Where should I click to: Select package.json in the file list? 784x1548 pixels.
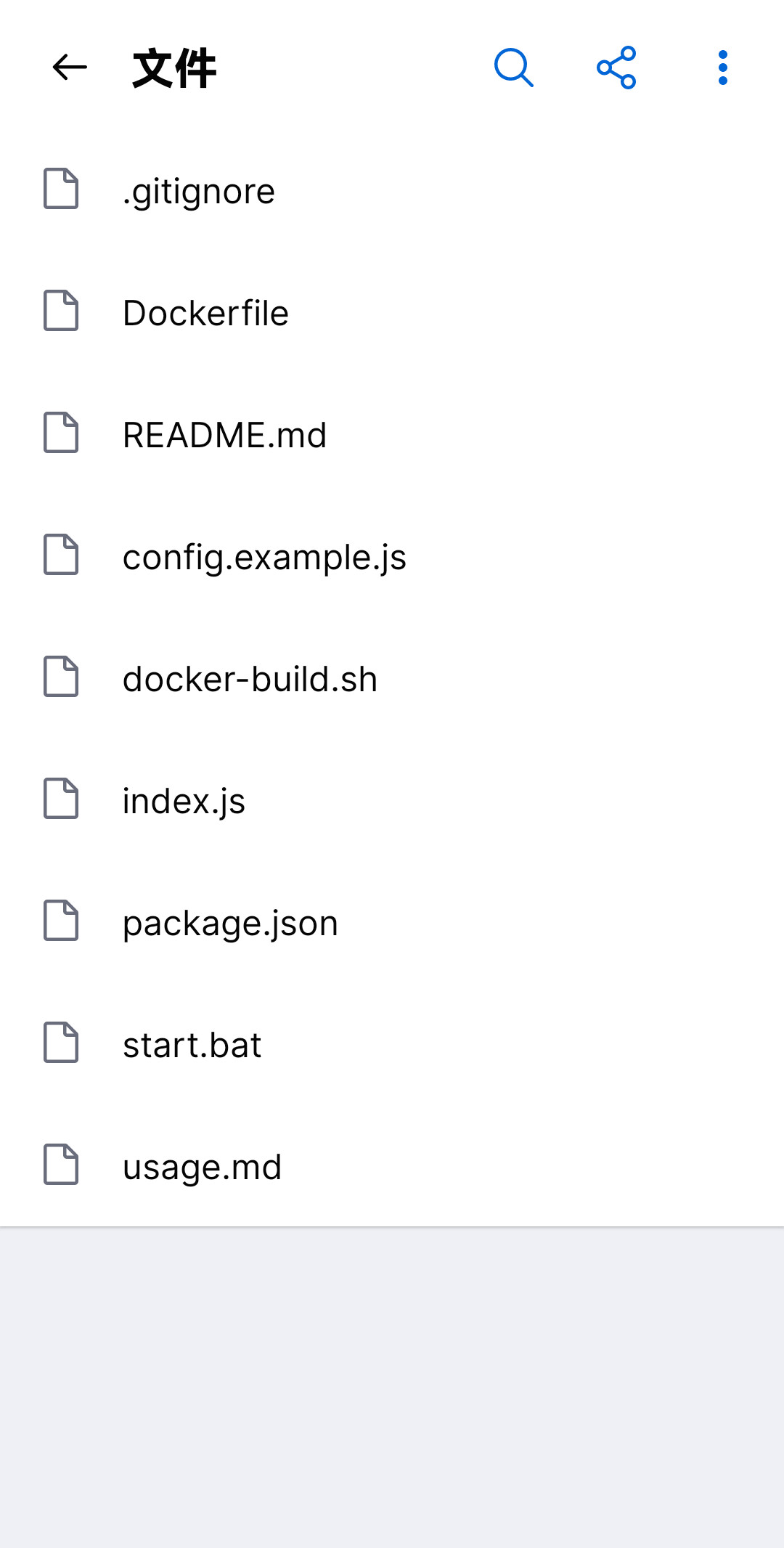pos(230,922)
